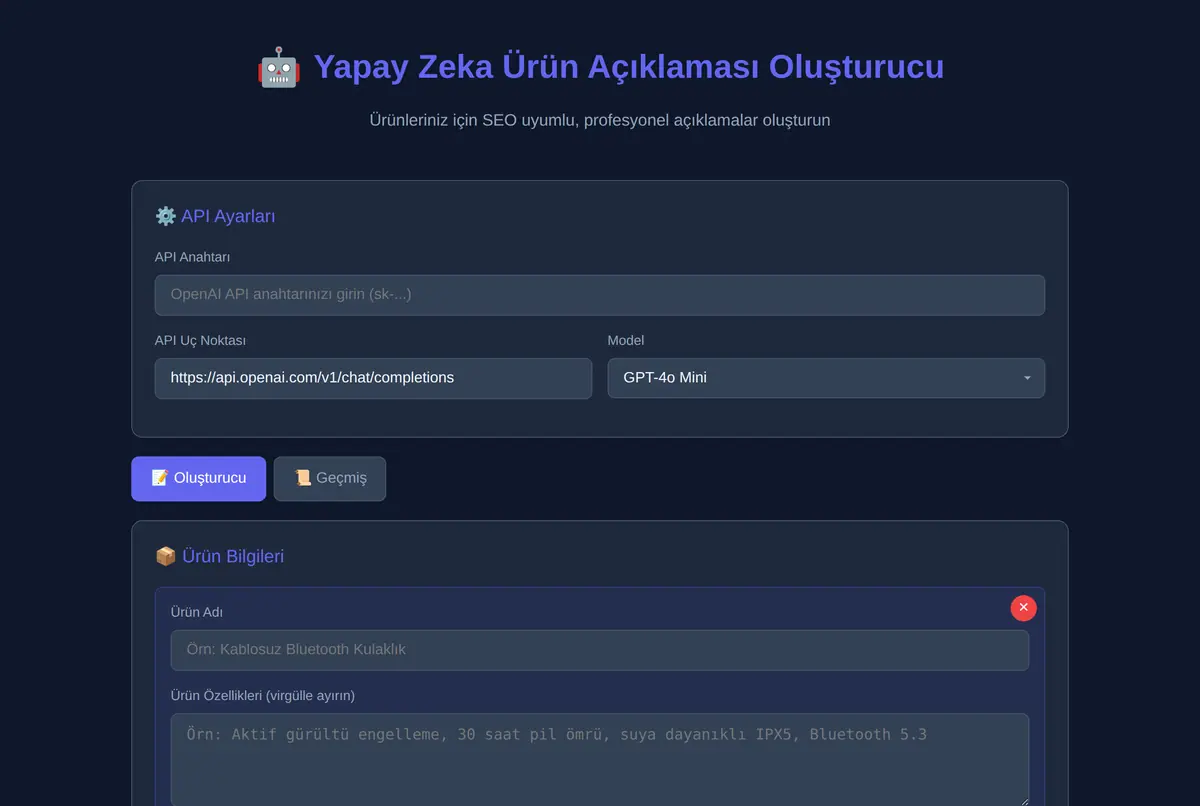
Task: Edit the API Uç Noktası URL field
Action: click(373, 378)
